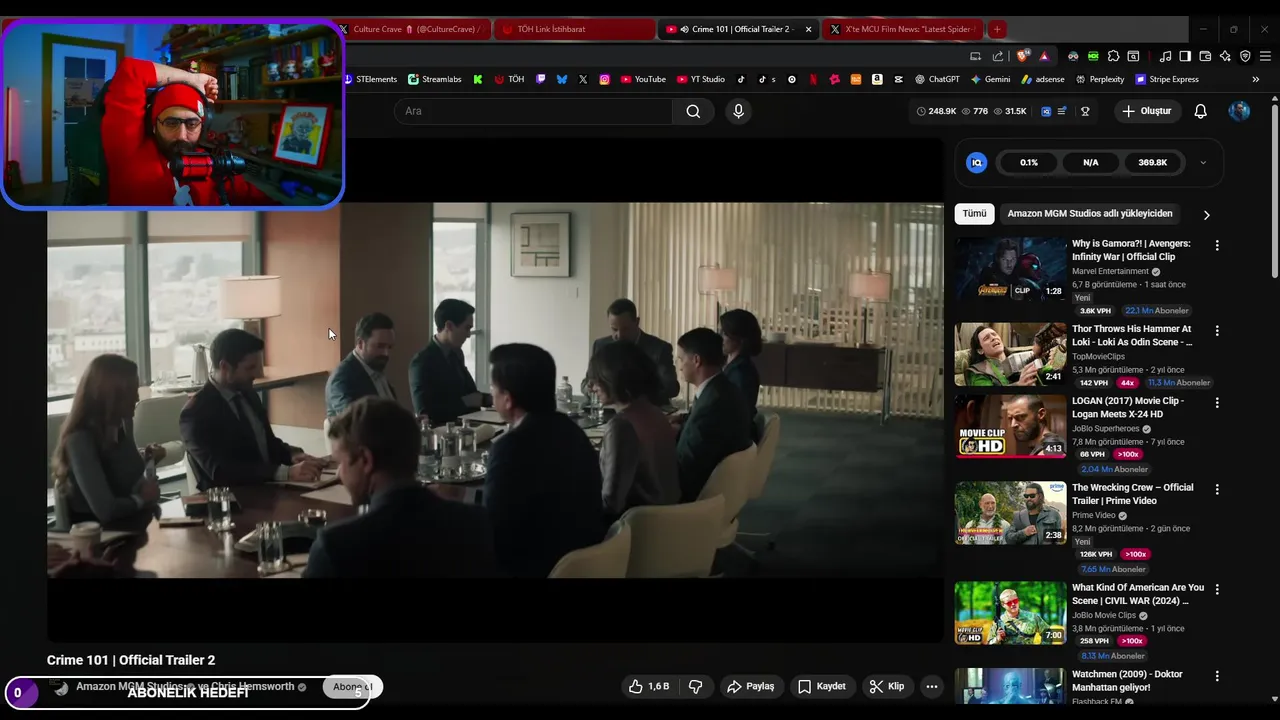1280x720 pixels.
Task: Open options for Why is Gamora video
Action: (x=1217, y=245)
